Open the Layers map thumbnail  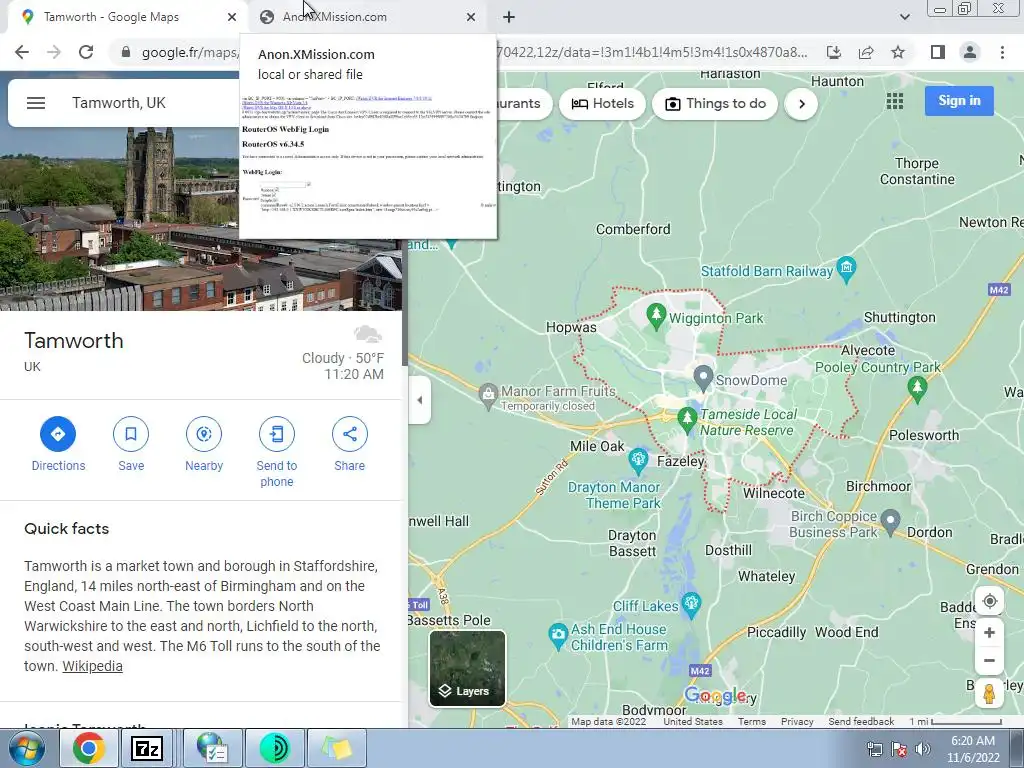[467, 668]
